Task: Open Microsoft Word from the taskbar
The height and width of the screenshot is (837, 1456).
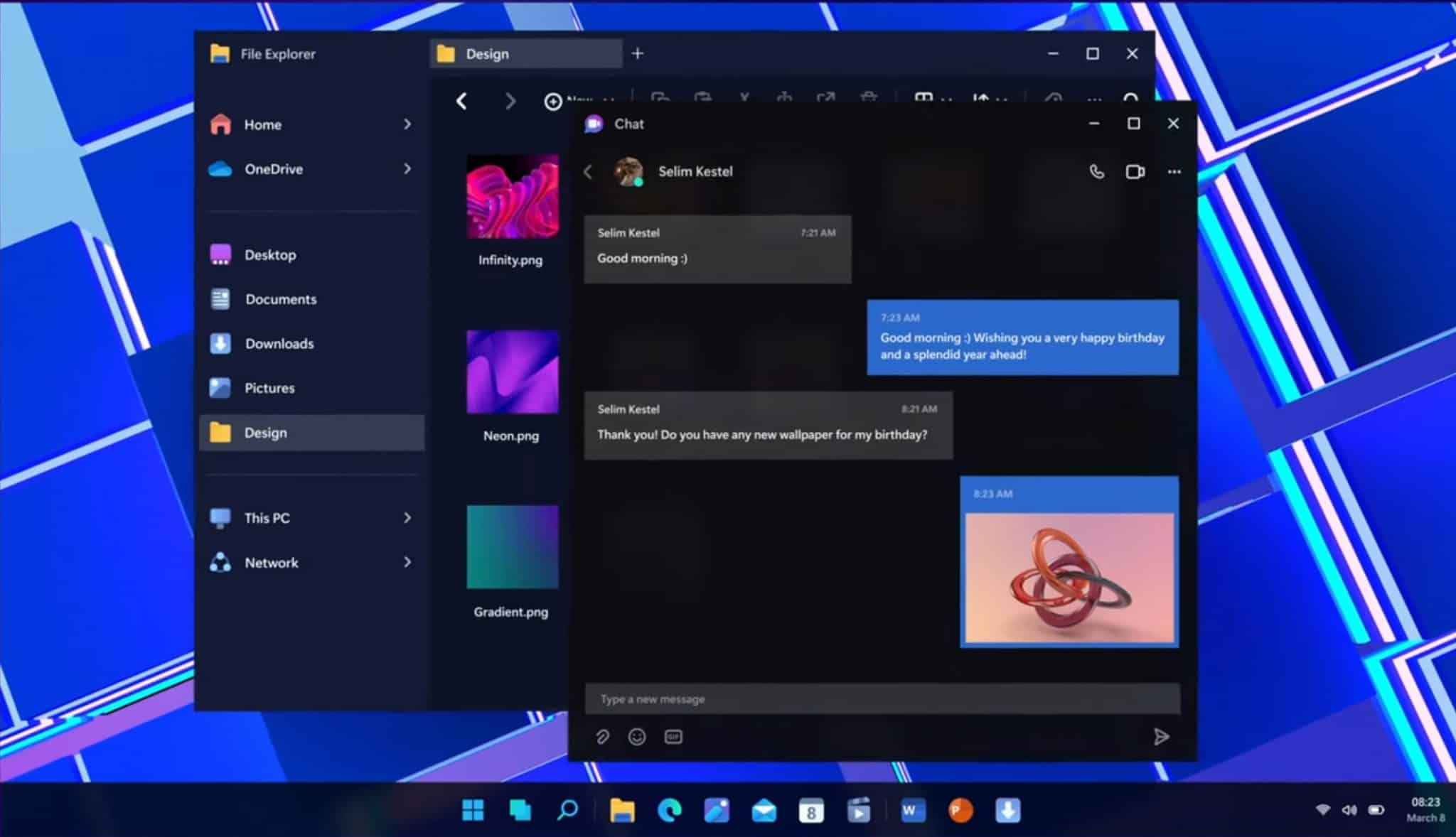Action: click(912, 810)
